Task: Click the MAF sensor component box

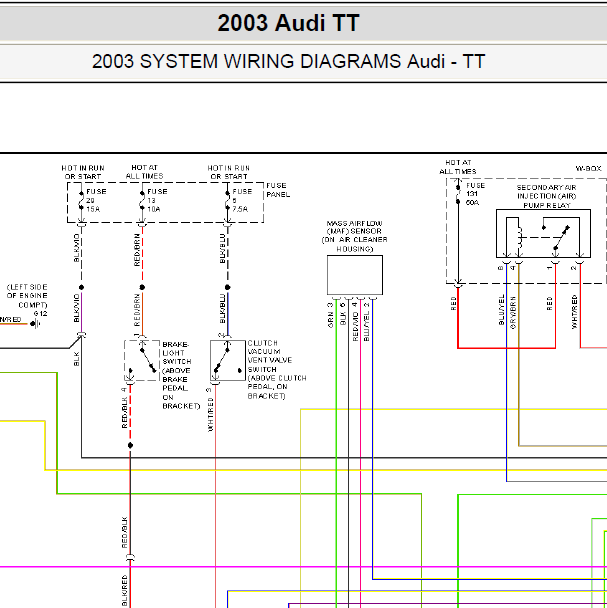Action: coord(355,275)
